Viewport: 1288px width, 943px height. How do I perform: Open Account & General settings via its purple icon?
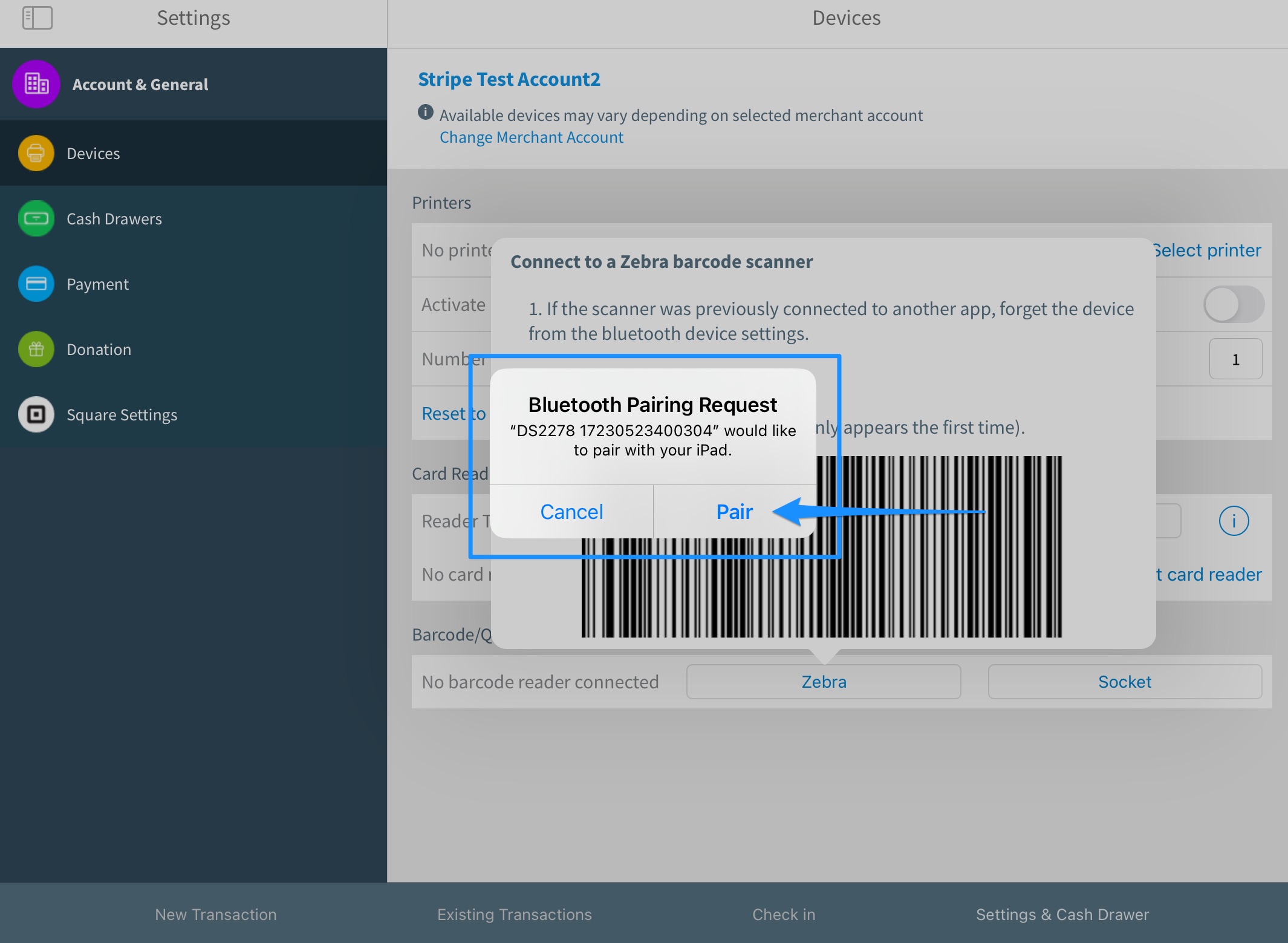click(x=36, y=85)
